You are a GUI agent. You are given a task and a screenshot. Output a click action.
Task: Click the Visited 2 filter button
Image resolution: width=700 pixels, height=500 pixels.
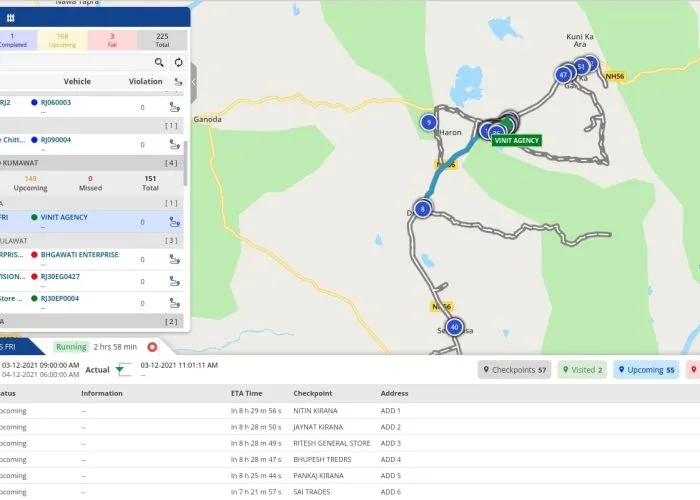pos(580,370)
